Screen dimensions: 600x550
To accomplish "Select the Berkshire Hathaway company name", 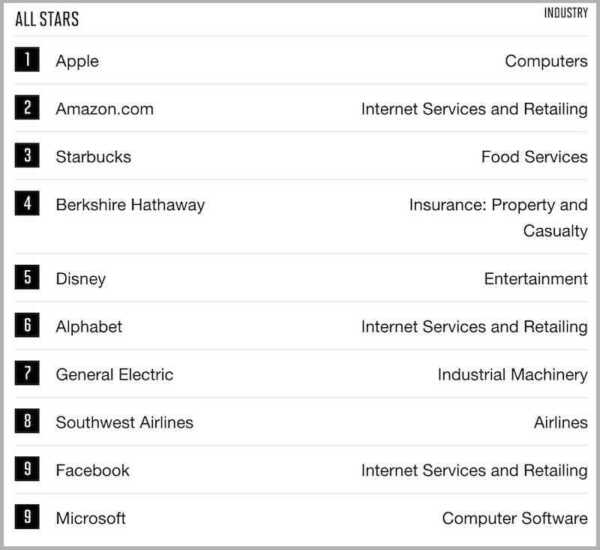I will (x=130, y=205).
